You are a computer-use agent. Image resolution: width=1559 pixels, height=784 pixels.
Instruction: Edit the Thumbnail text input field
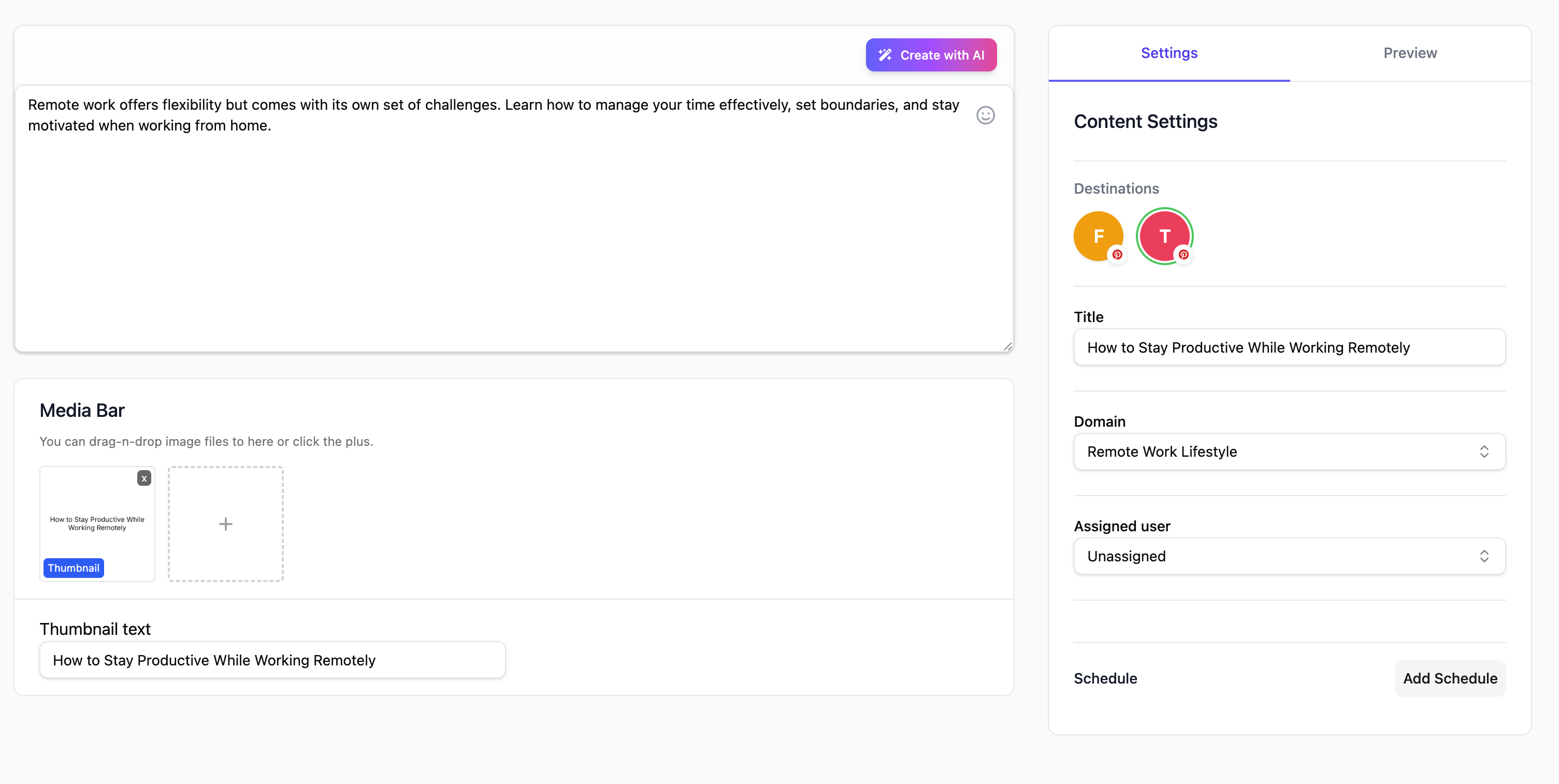point(272,659)
